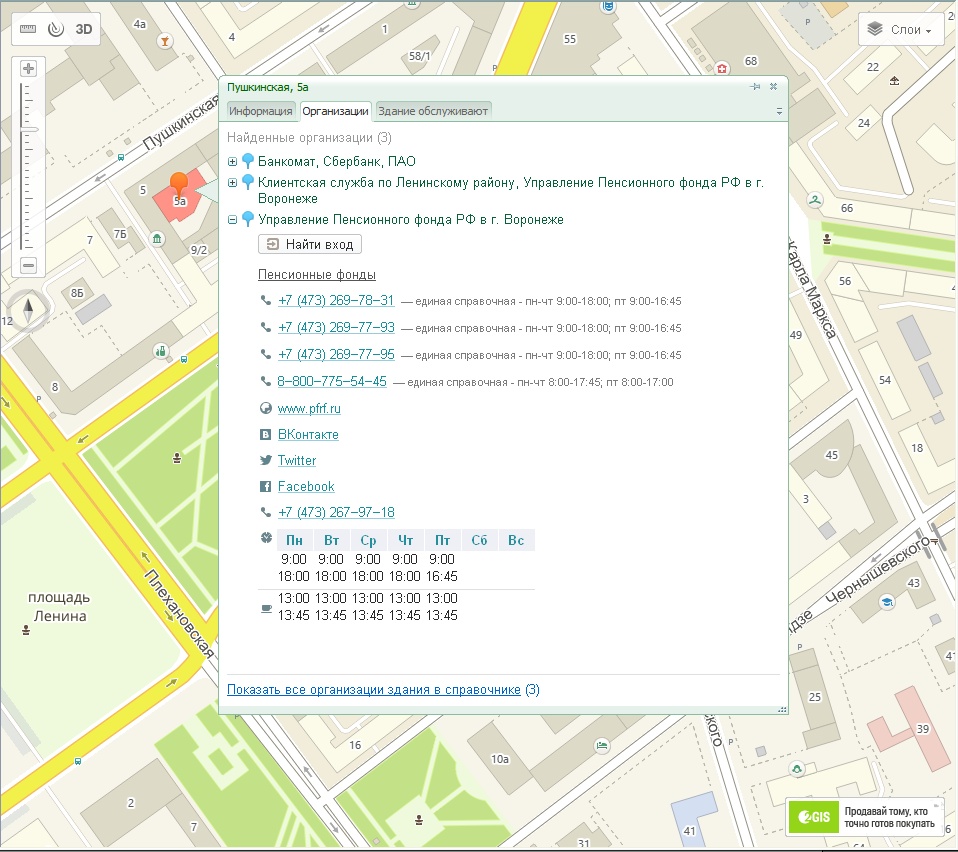This screenshot has height=852, width=958.
Task: Open the www.pfrf.ru website link
Action: pyautogui.click(x=309, y=409)
